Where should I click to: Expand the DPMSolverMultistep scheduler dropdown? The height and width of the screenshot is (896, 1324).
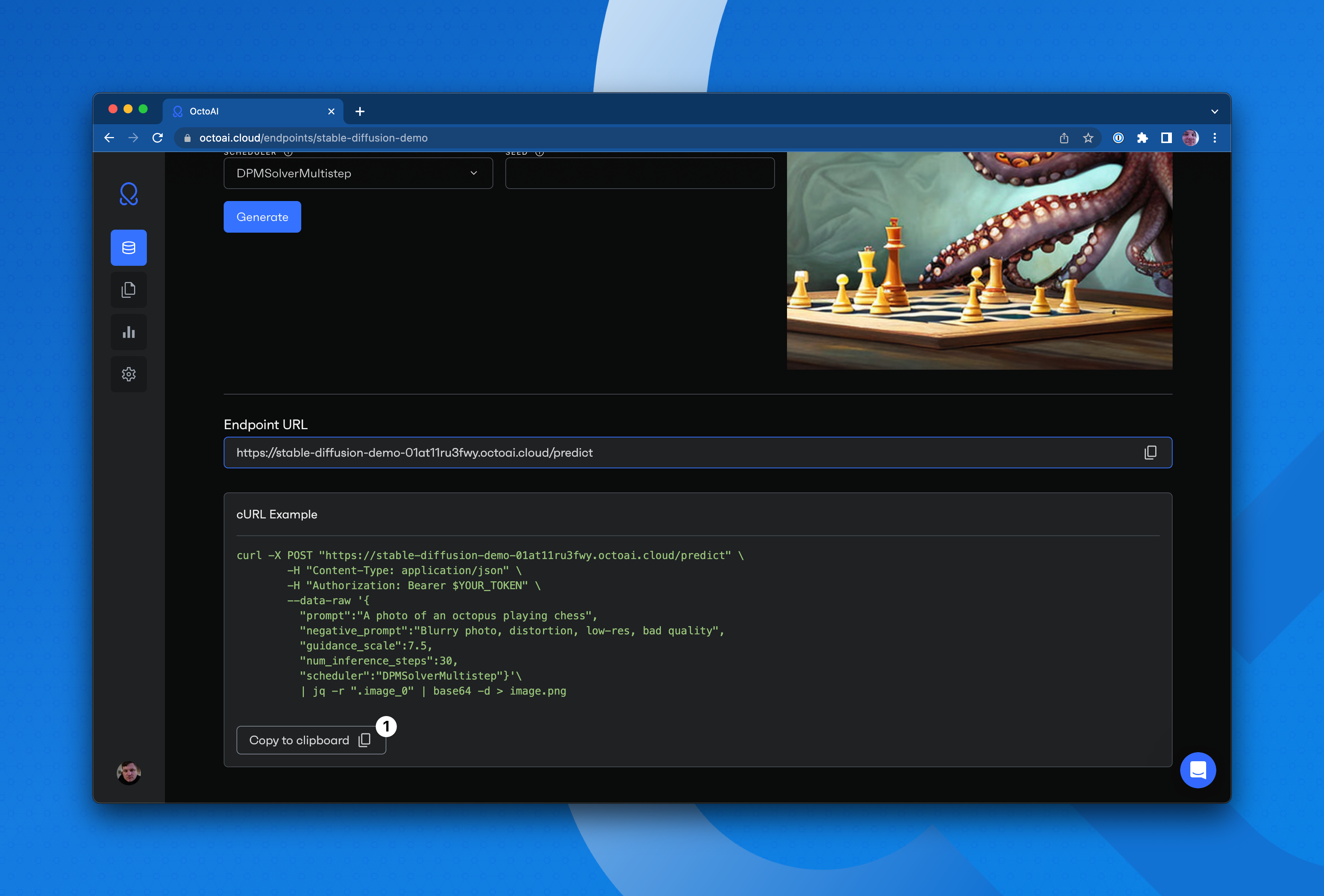358,173
